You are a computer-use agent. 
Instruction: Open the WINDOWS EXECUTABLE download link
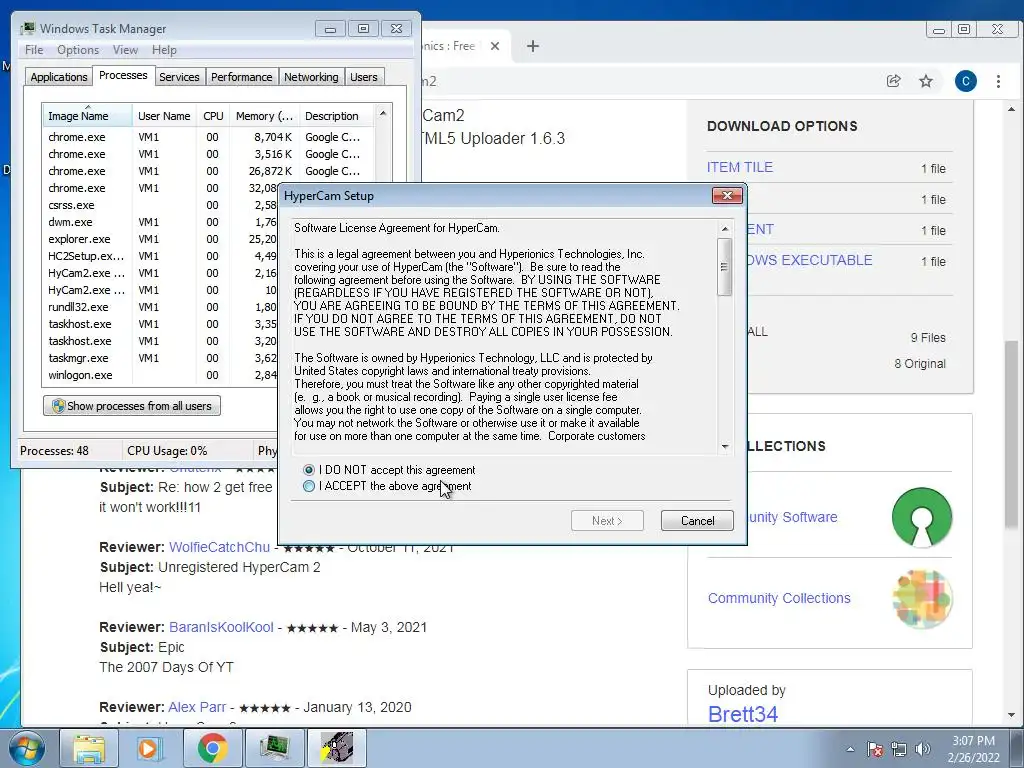810,260
